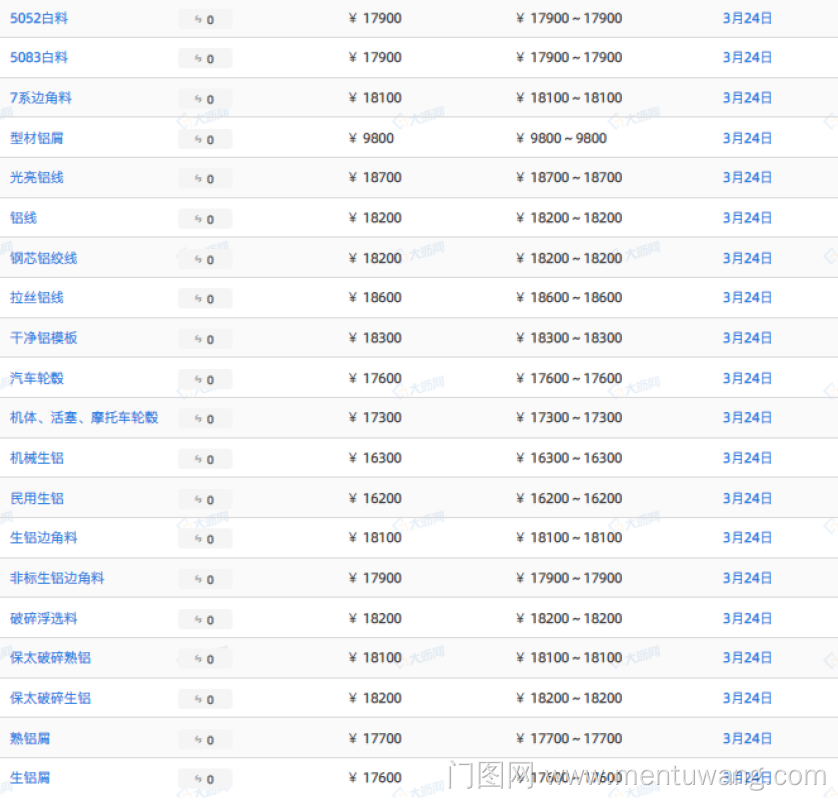Click the change badge for 机械生铝
This screenshot has height=800, width=838.
click(x=205, y=459)
